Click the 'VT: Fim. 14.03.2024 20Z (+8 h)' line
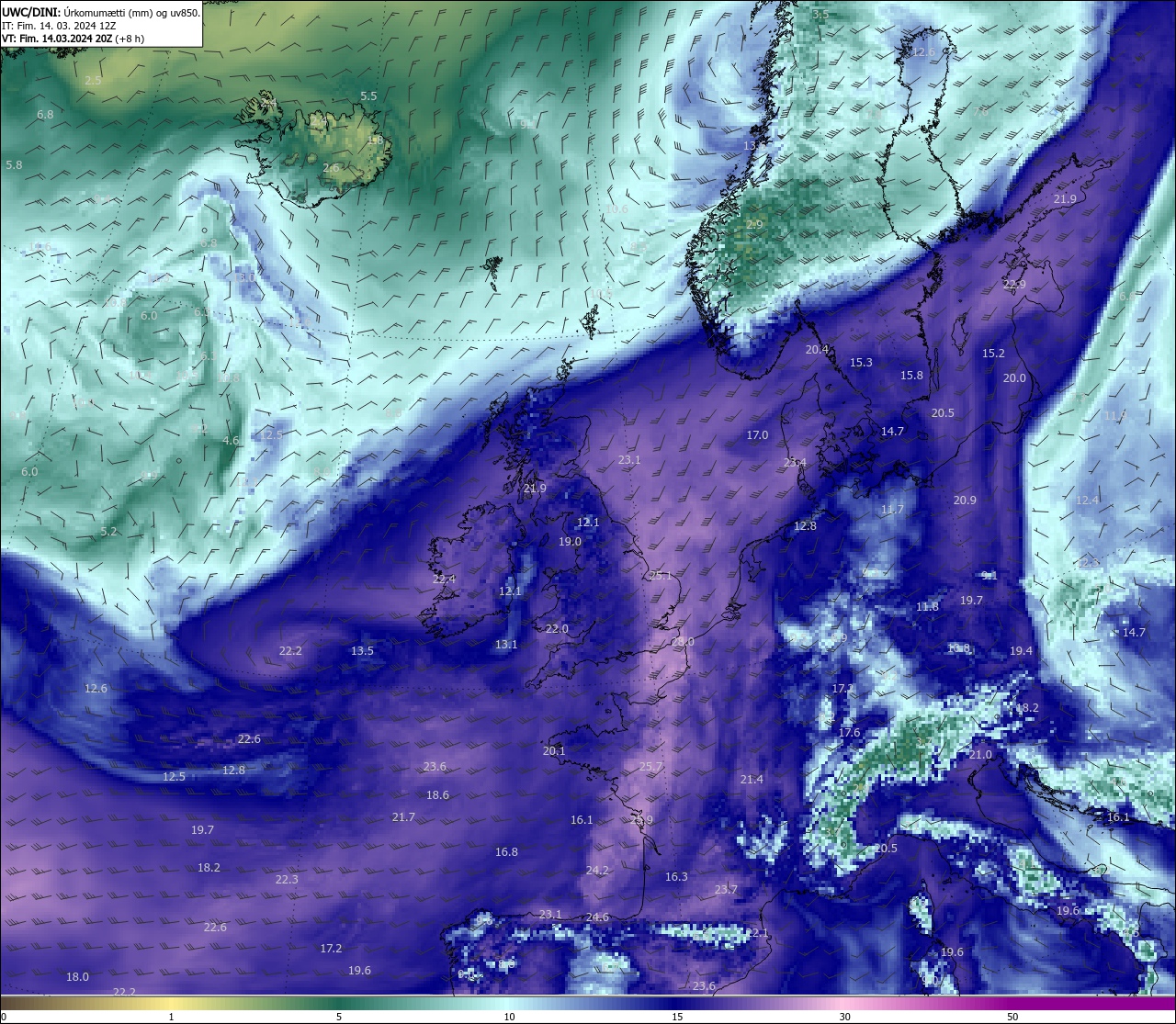Image resolution: width=1176 pixels, height=1024 pixels. 73,39
